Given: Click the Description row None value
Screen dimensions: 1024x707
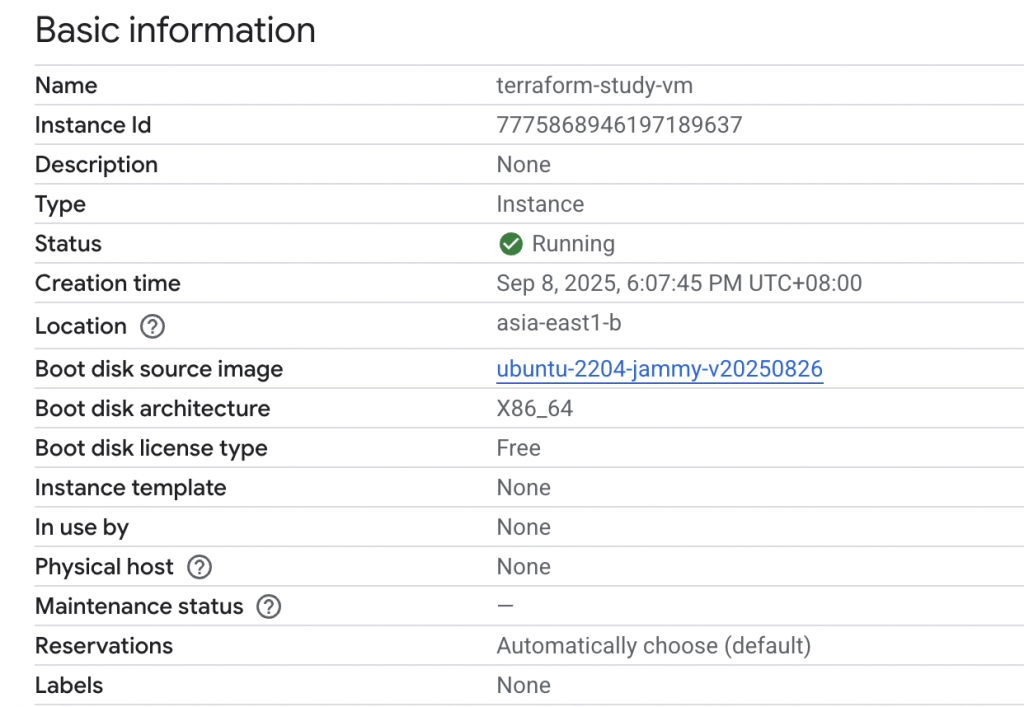Looking at the screenshot, I should 523,165.
